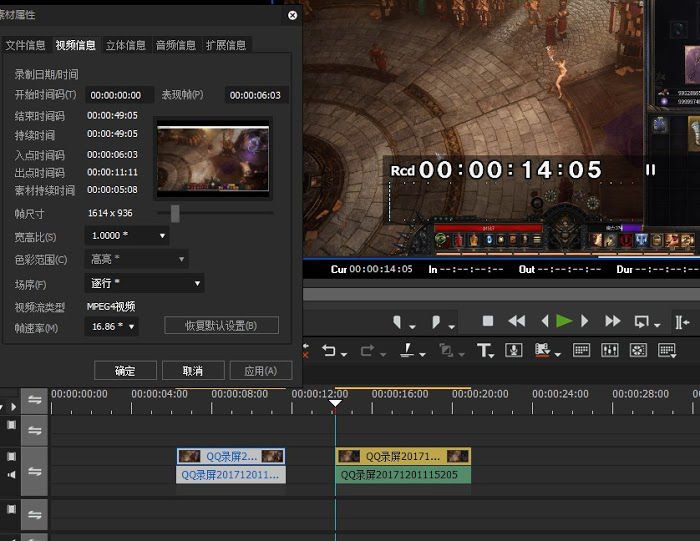The image size is (700, 541).
Task: Open the 帧速率 16.86 dropdown
Action: tap(111, 327)
